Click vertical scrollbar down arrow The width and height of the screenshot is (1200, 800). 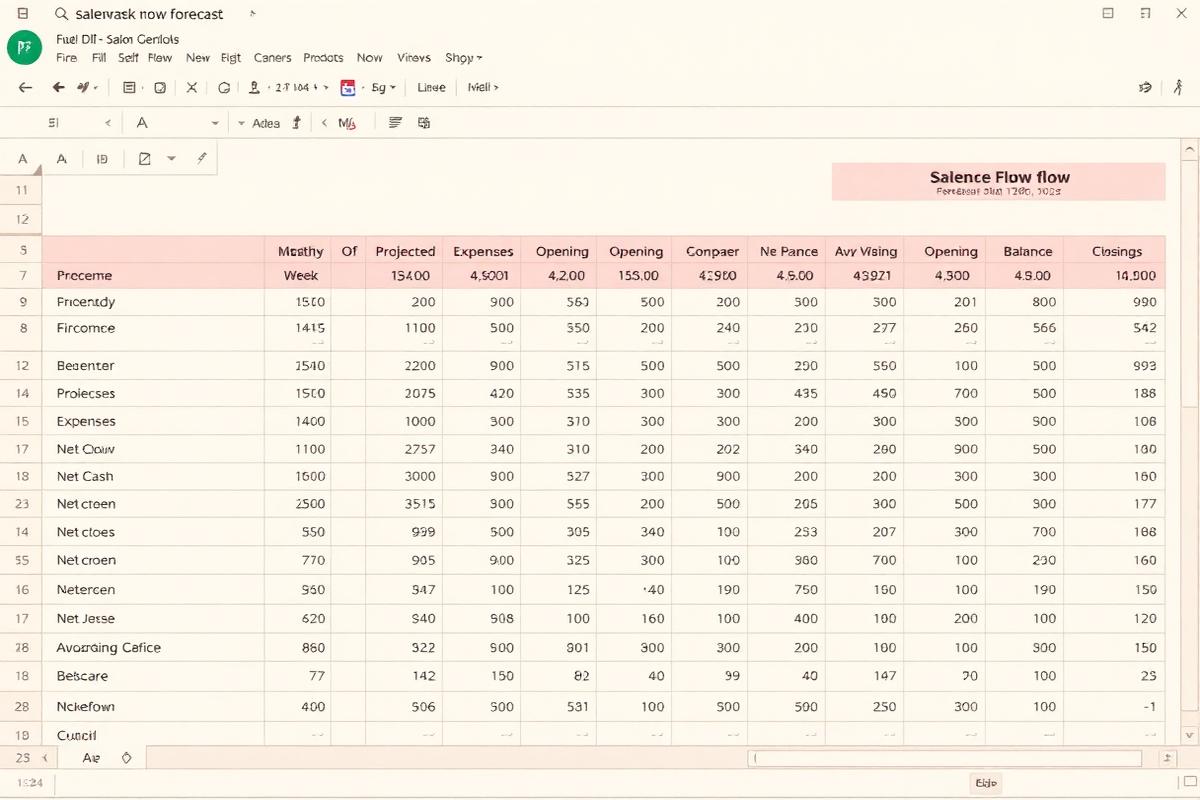coord(1189,735)
